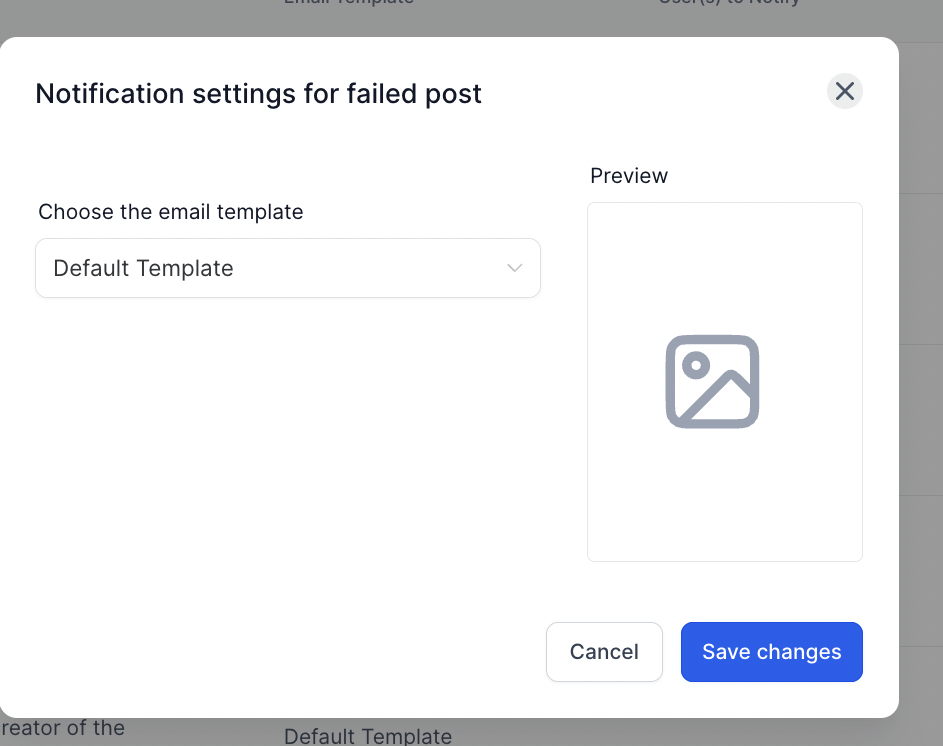Click the Preview label
The width and height of the screenshot is (943, 746).
pos(628,176)
